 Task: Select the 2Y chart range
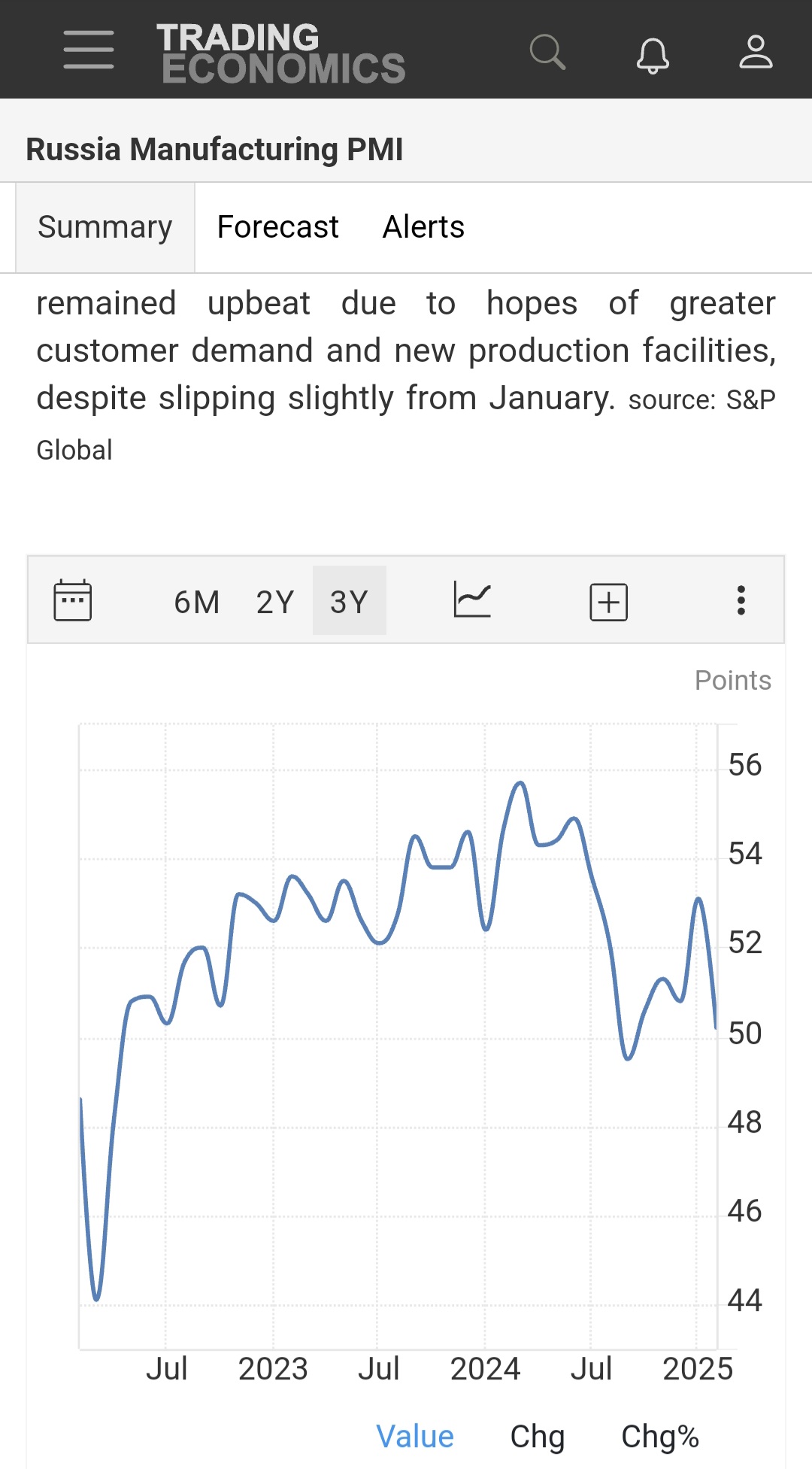coord(275,602)
